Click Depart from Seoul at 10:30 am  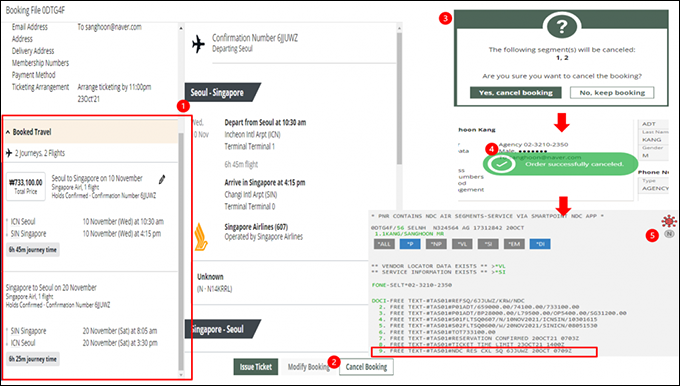[x=265, y=123]
